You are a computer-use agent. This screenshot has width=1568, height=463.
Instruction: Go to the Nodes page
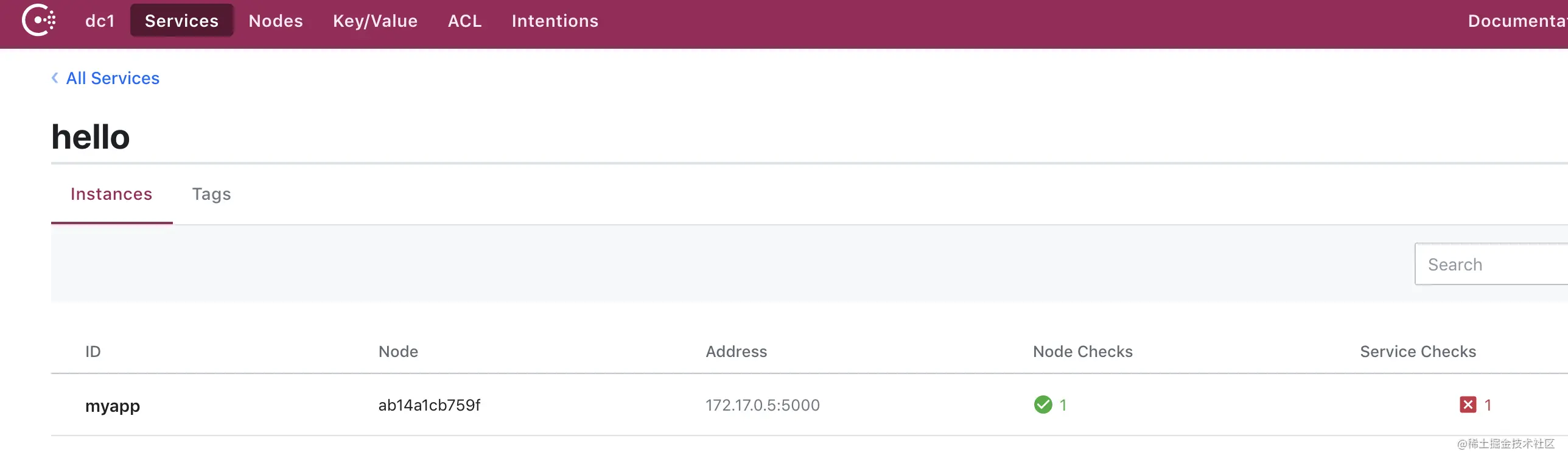276,21
